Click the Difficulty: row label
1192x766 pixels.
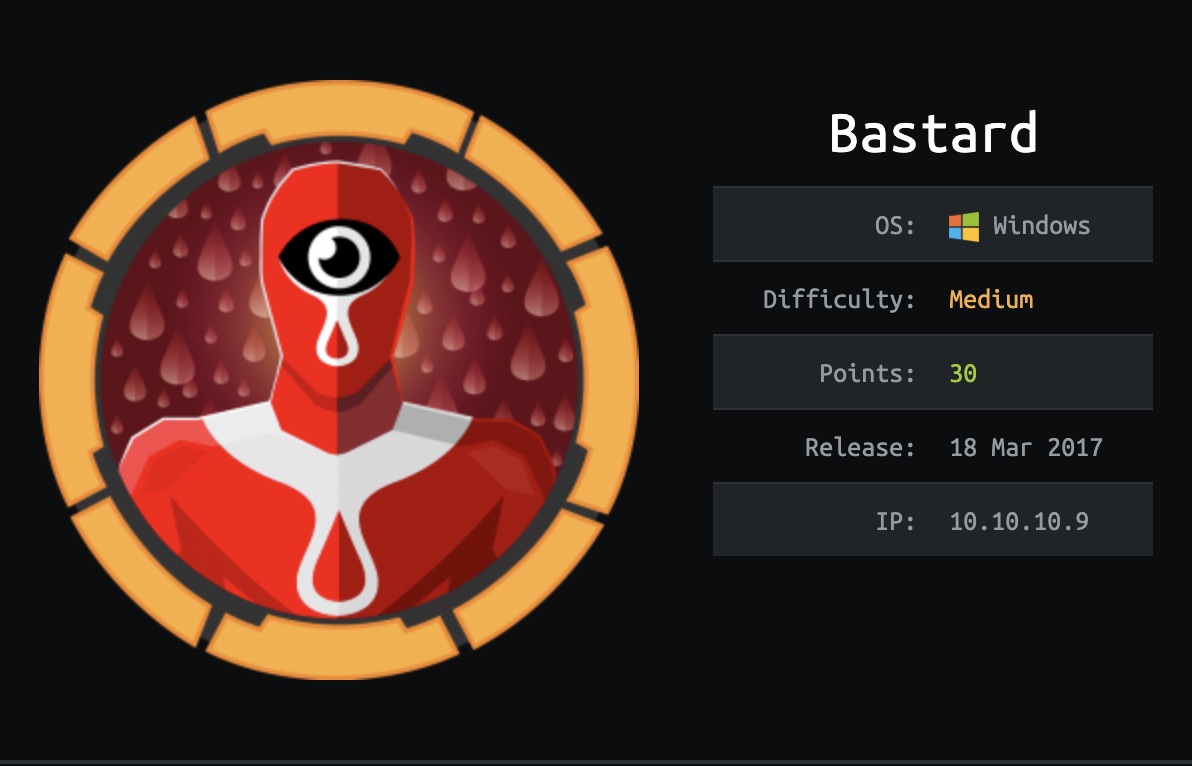click(839, 299)
